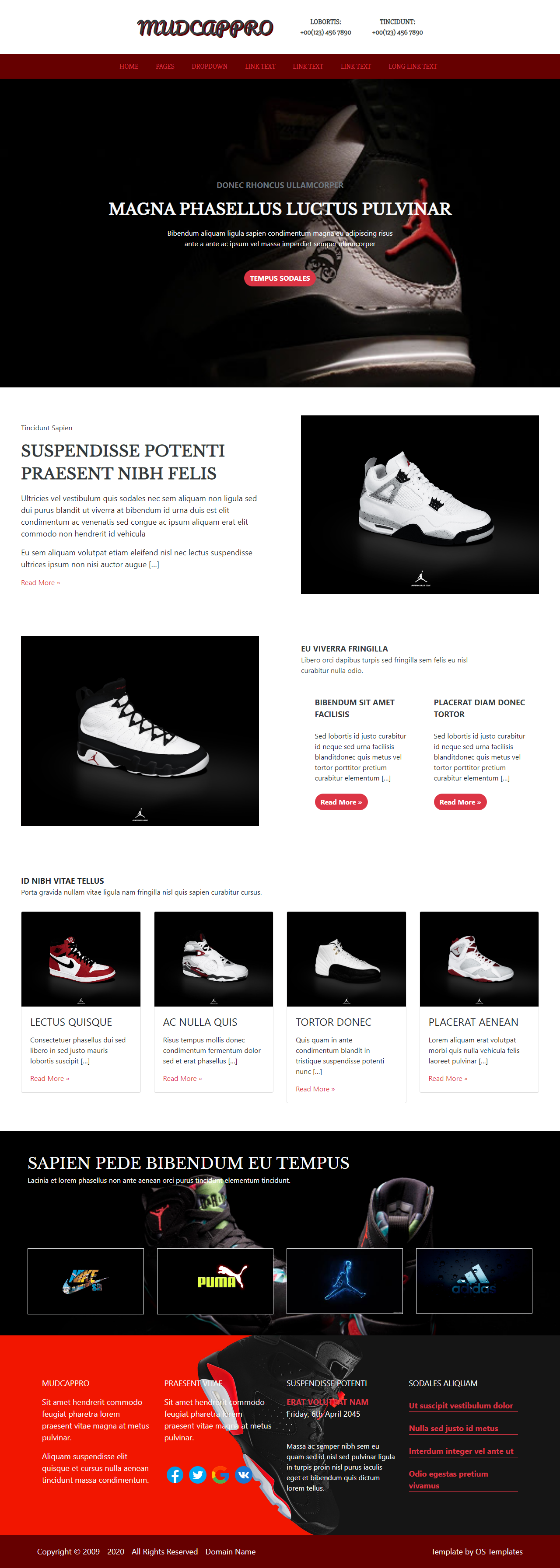Open the VK social icon
Image resolution: width=560 pixels, height=1568 pixels.
(x=243, y=1475)
